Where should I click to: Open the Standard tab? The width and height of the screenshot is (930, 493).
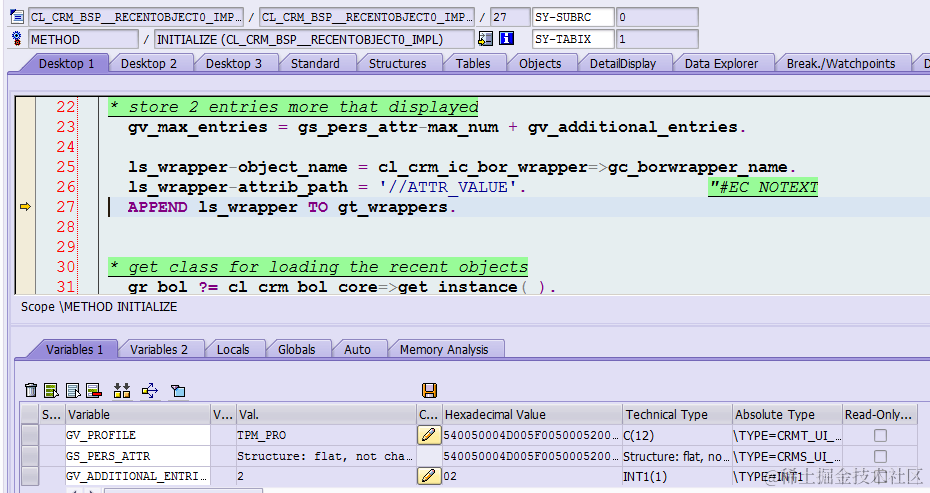315,63
